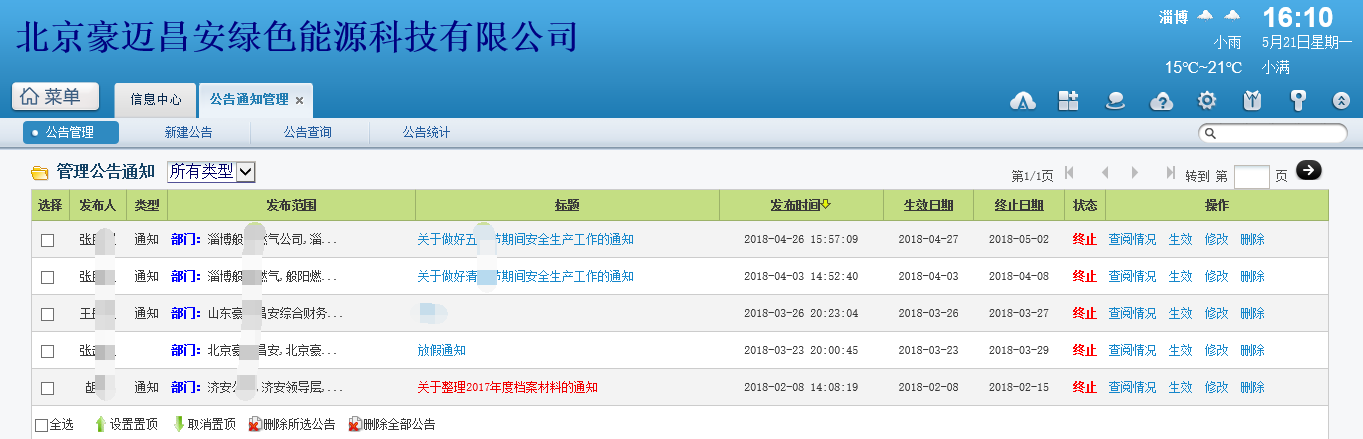Click 删除所选公告 button
The image size is (1363, 439).
[291, 425]
